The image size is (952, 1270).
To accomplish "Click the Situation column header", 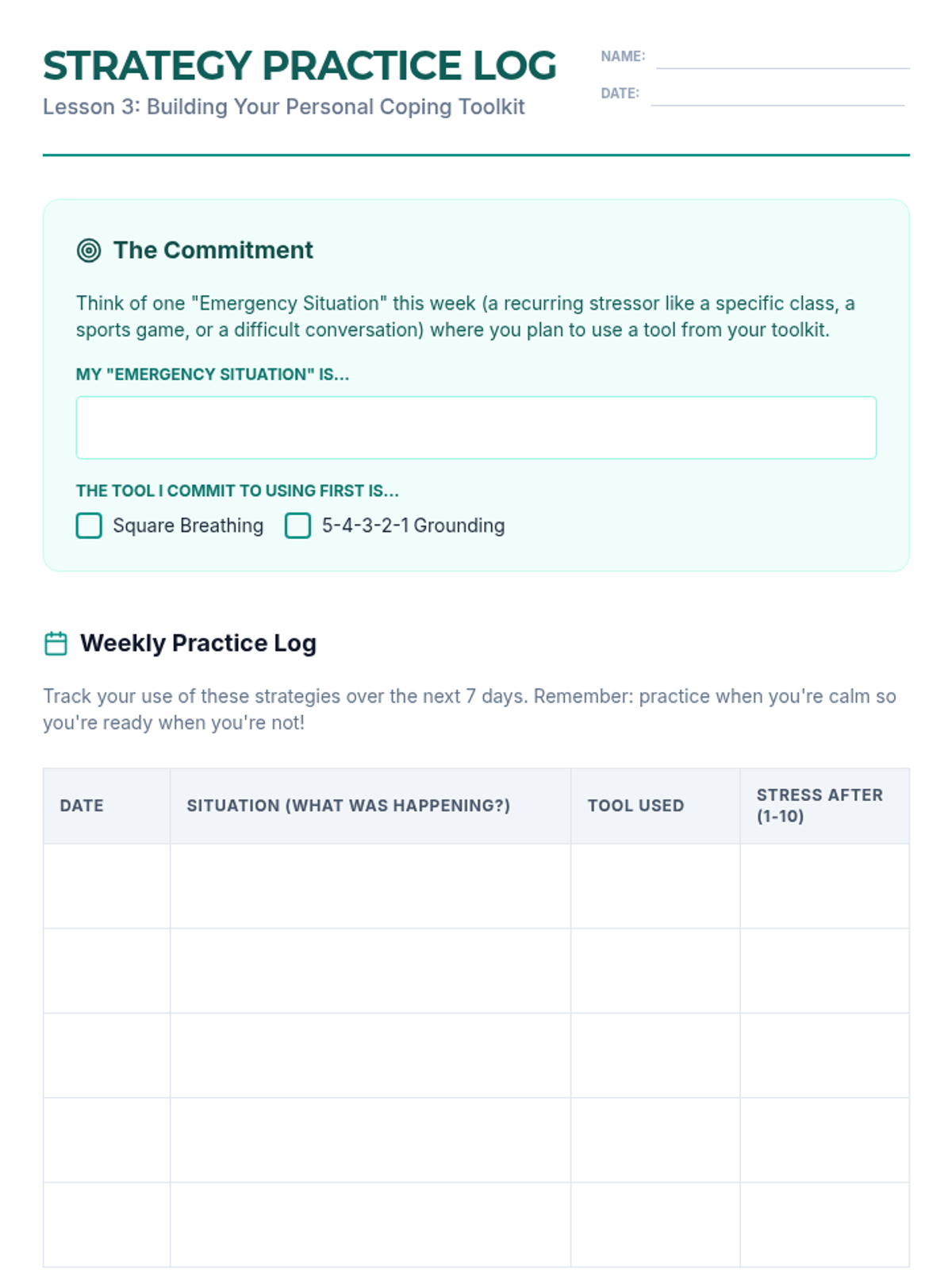I will coord(348,806).
